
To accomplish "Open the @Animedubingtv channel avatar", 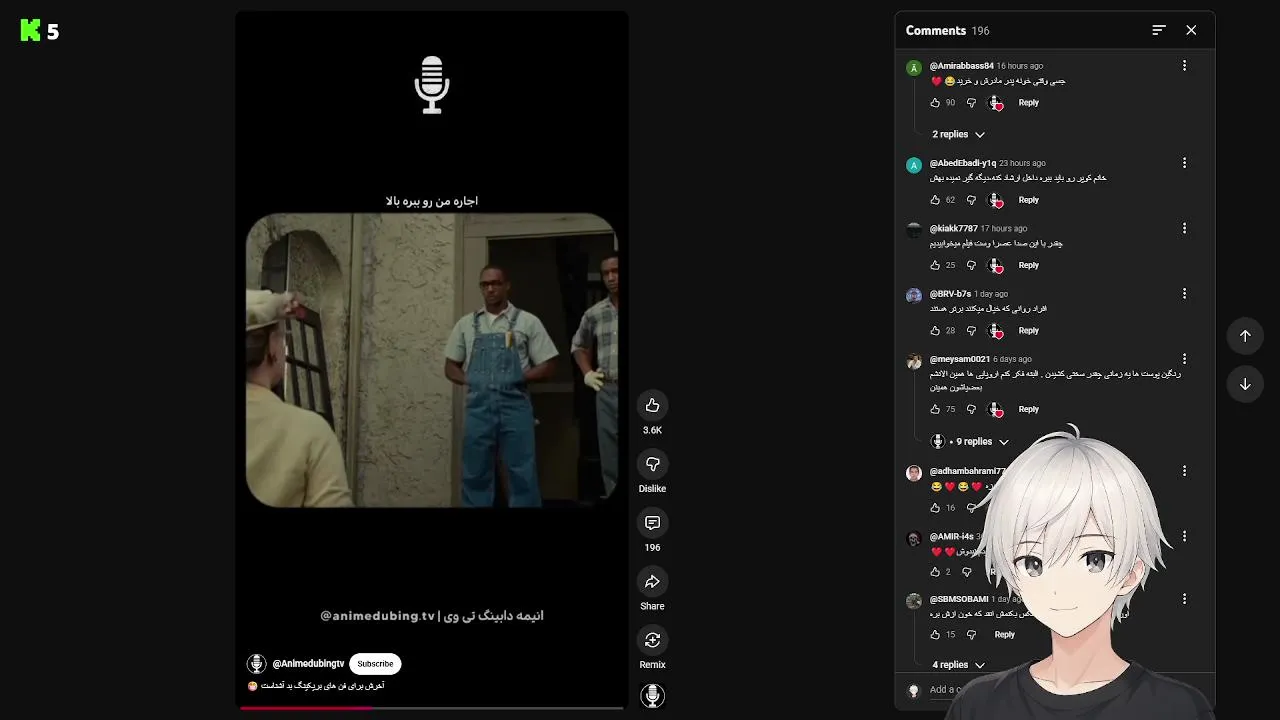I will (257, 664).
